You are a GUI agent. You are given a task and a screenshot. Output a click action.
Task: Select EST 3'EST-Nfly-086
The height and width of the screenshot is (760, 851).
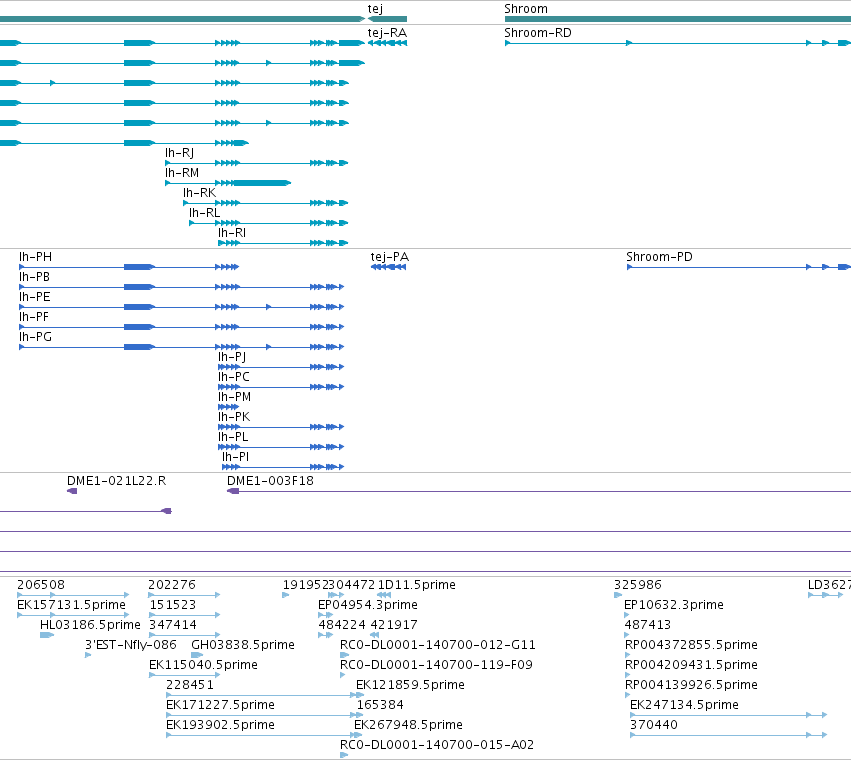click(x=131, y=645)
